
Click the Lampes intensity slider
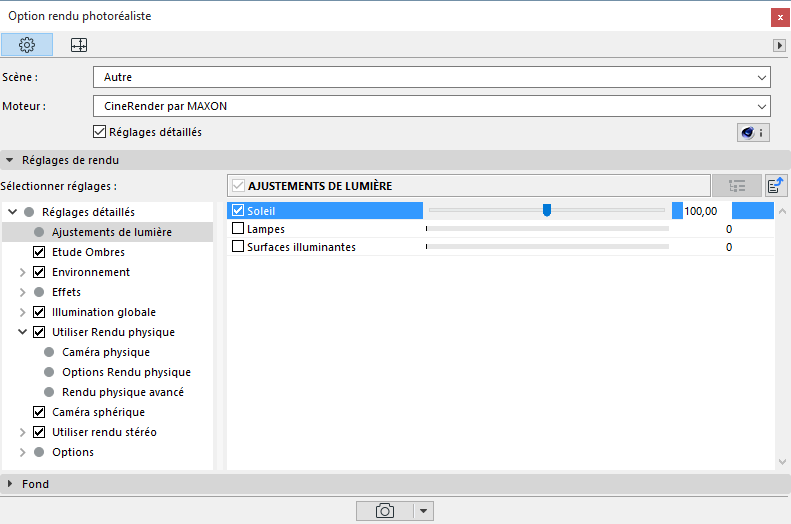[x=547, y=228]
